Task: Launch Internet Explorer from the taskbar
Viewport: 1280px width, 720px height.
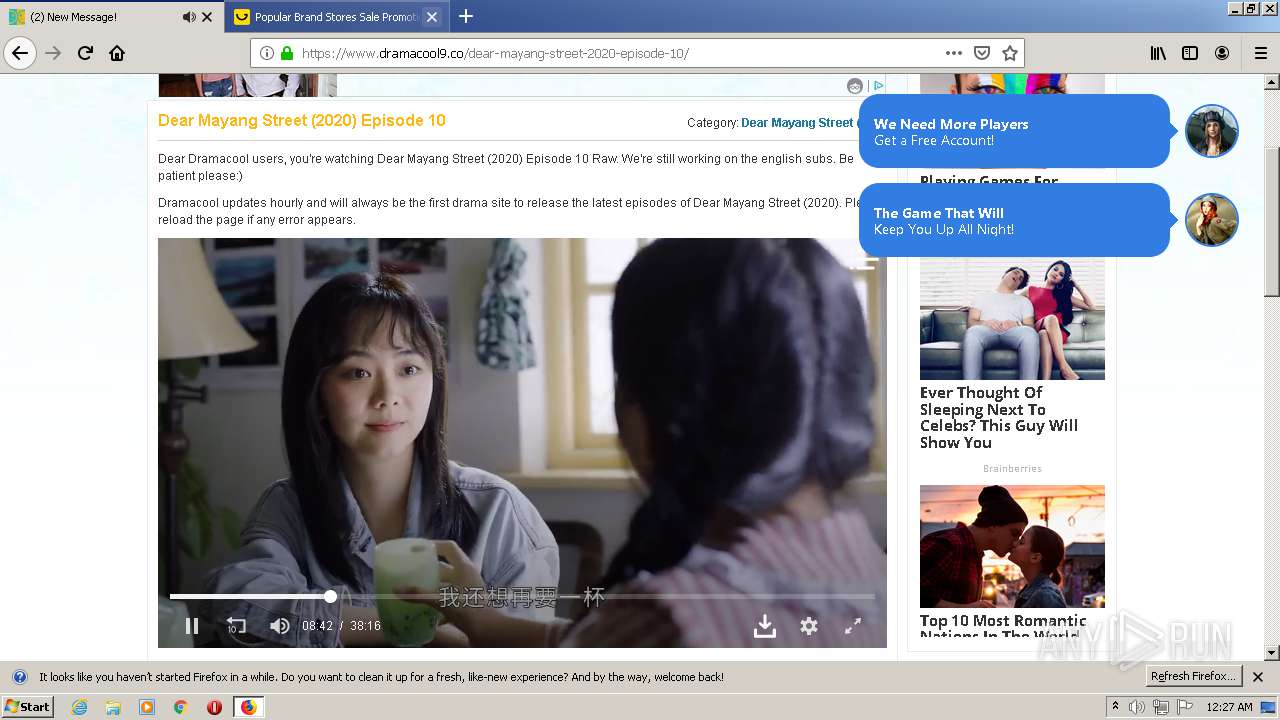Action: [x=79, y=707]
